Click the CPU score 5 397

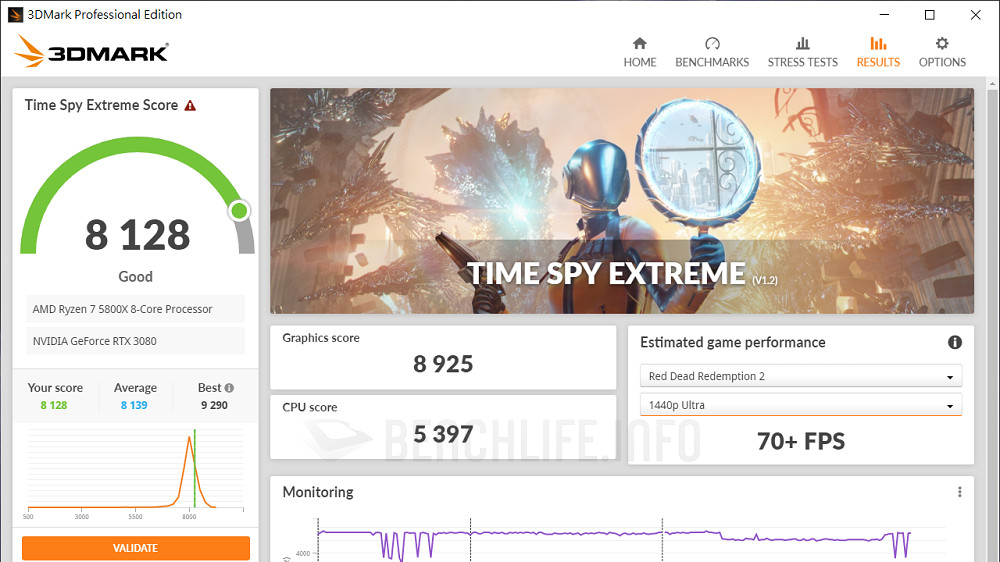click(443, 434)
